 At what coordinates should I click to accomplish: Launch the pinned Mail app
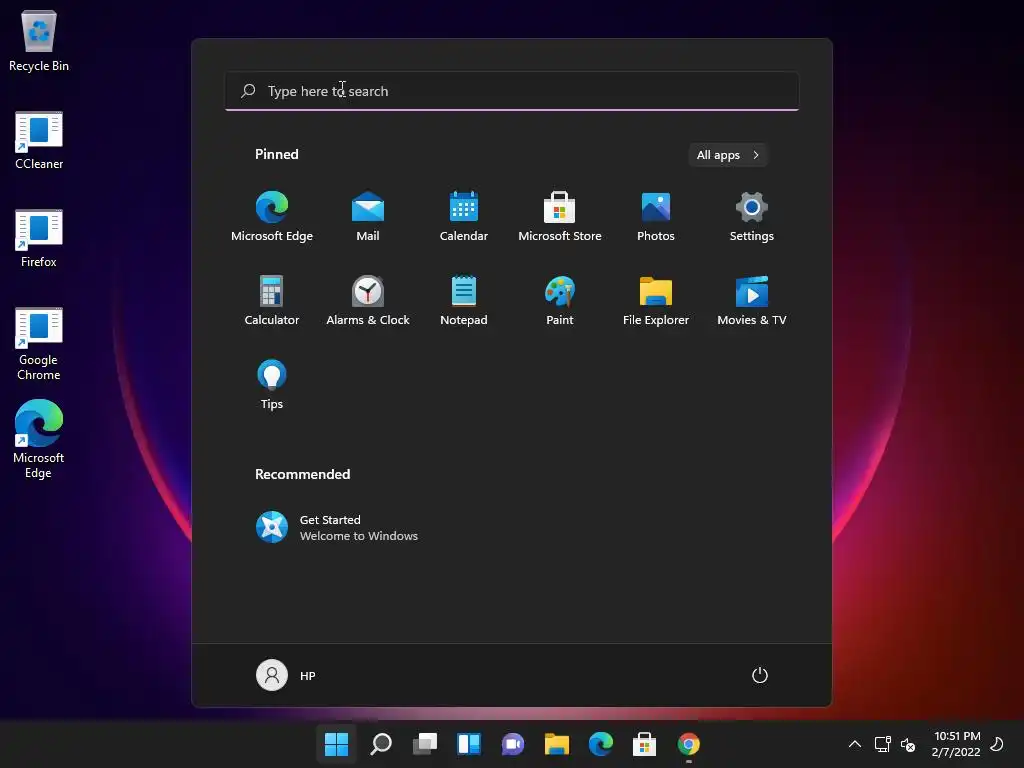coord(368,216)
